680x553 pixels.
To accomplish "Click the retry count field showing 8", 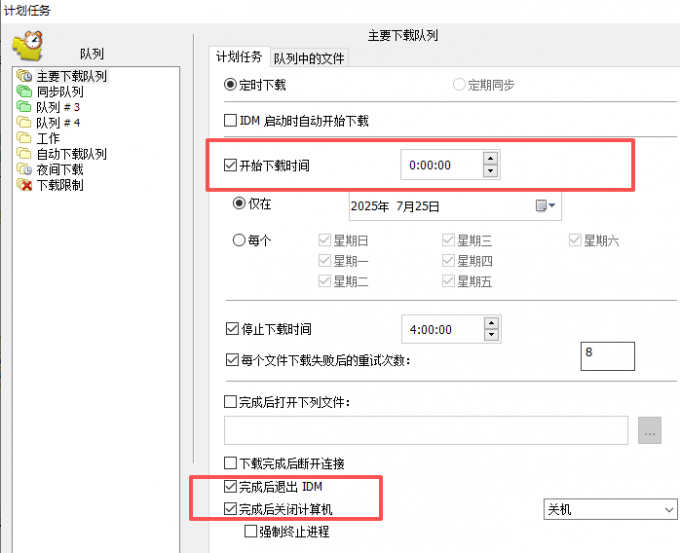I will tap(608, 356).
